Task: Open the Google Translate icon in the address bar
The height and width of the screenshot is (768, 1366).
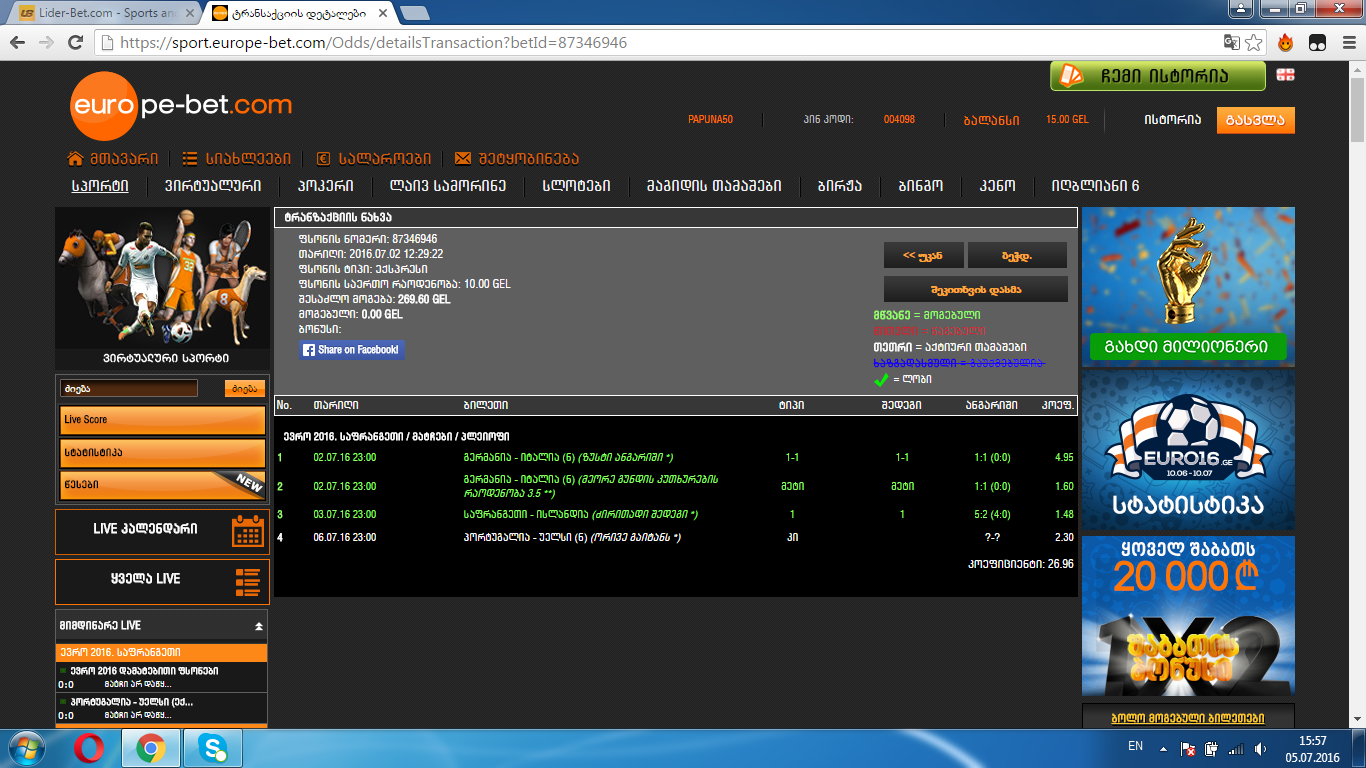Action: (1232, 43)
